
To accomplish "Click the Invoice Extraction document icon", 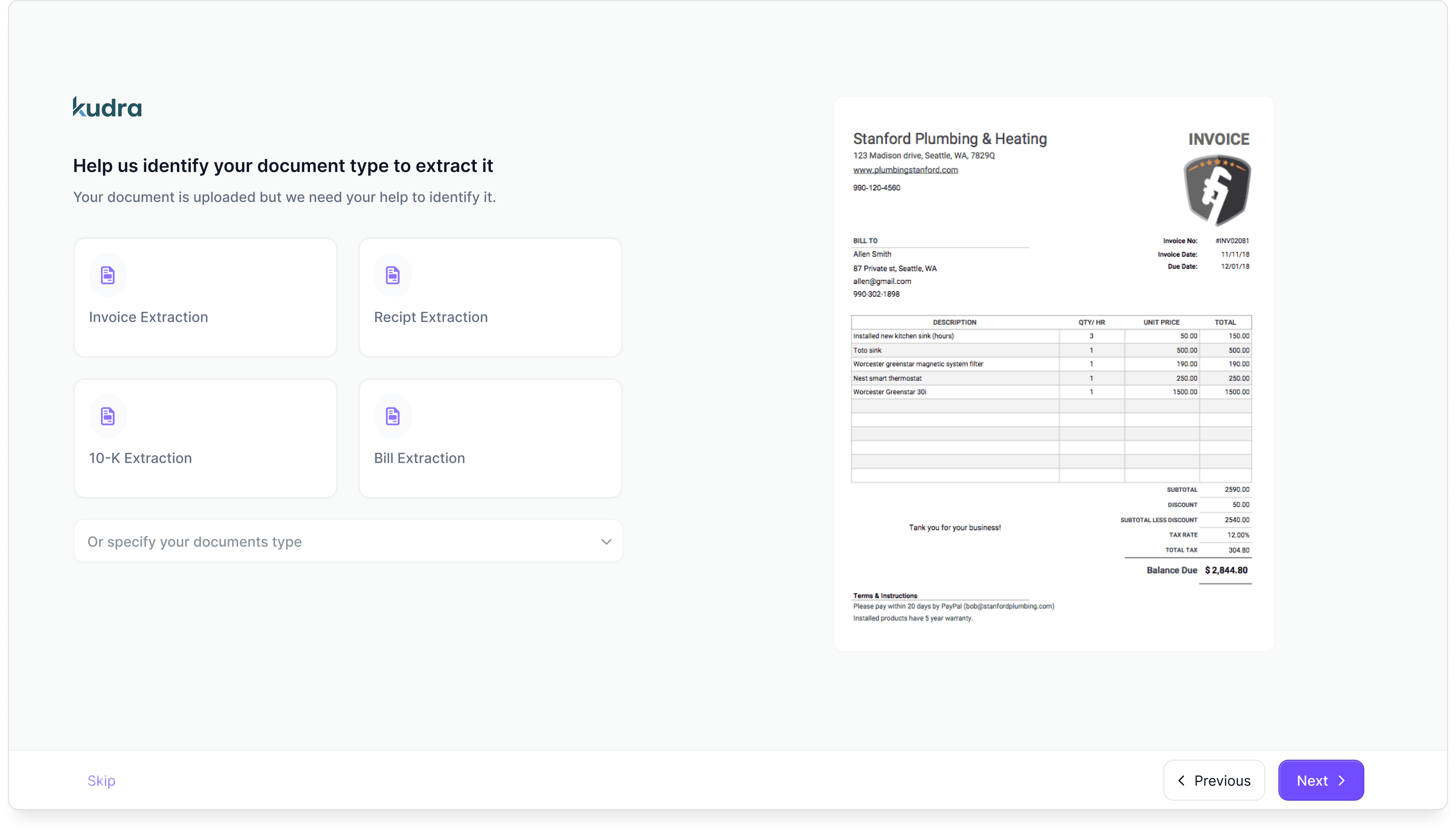I will 108,275.
